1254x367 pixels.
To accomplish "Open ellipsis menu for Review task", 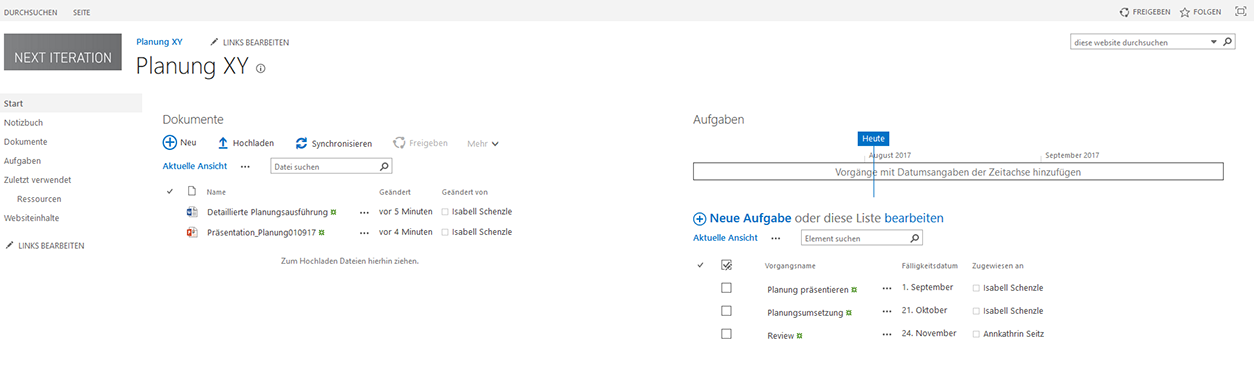I will [886, 334].
